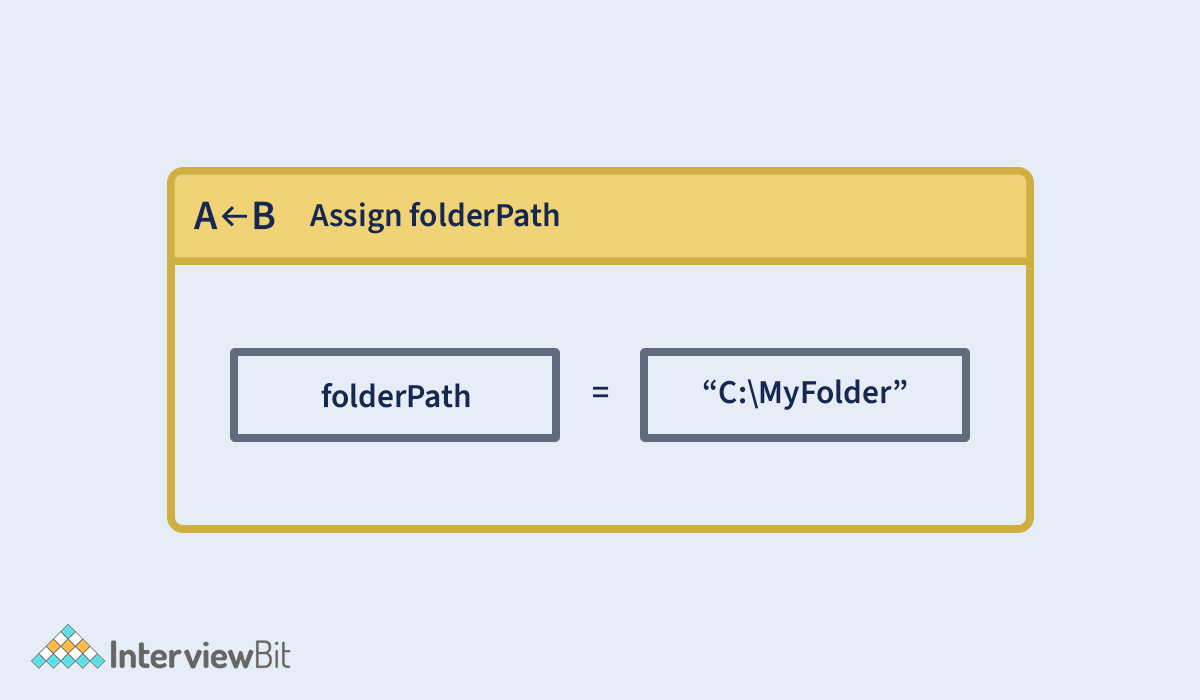The image size is (1200, 700).
Task: Click the equals sign between the fields
Action: point(600,393)
